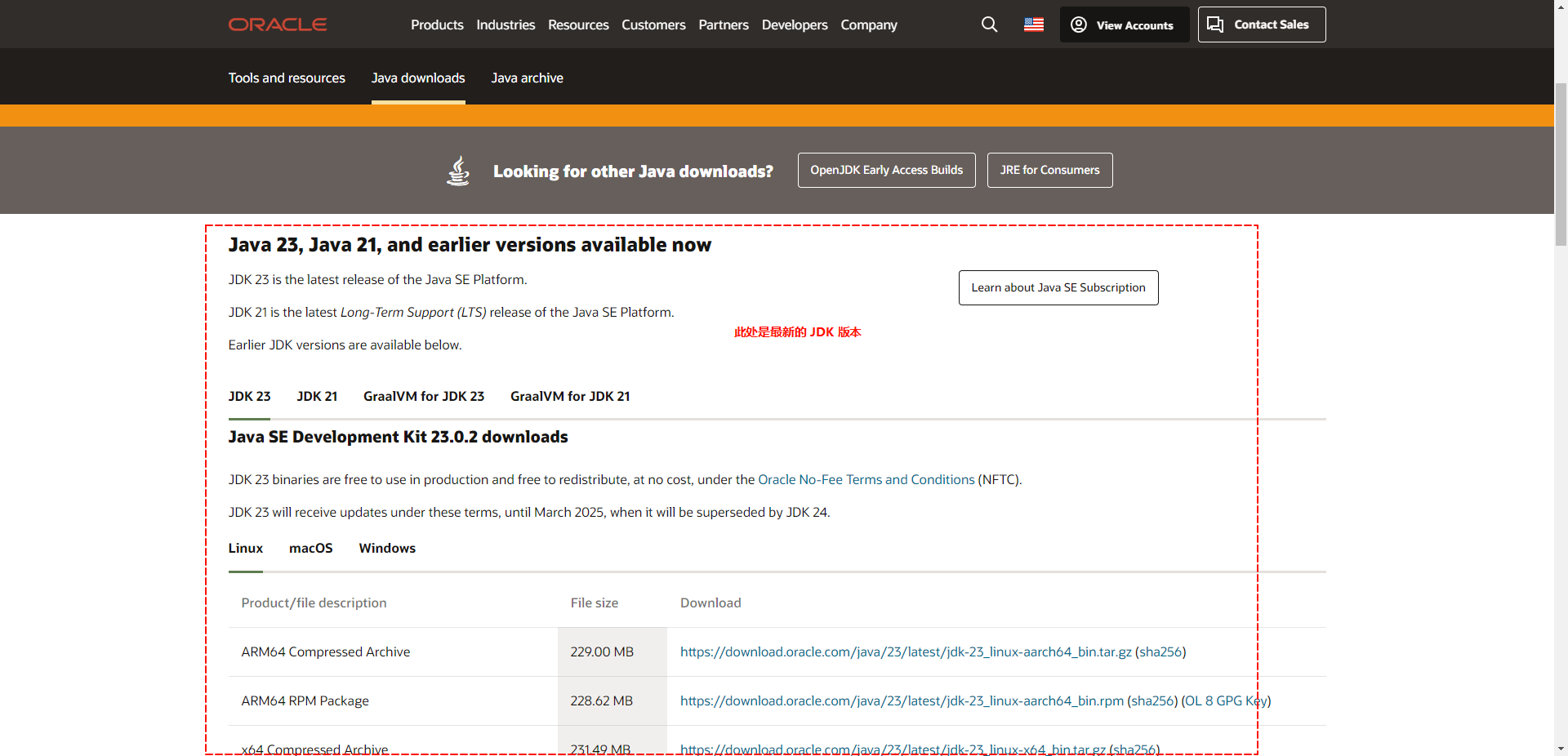The height and width of the screenshot is (756, 1568).
Task: Click Learn about Java SE Subscription
Action: [x=1058, y=287]
